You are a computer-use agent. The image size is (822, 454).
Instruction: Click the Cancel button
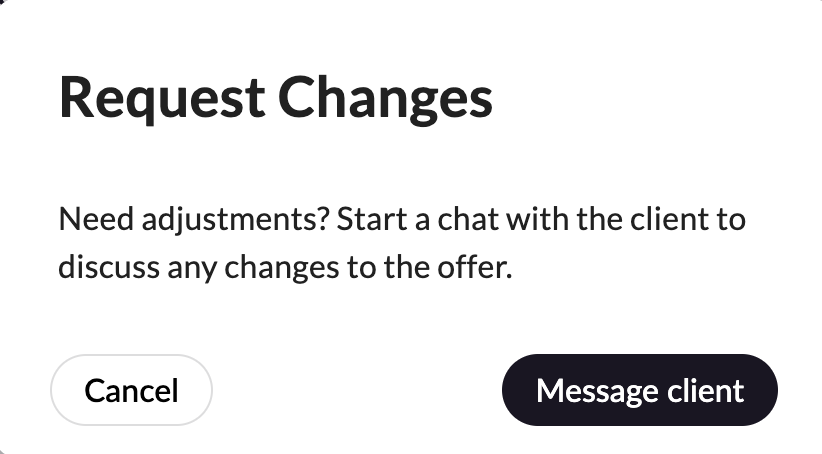(131, 390)
